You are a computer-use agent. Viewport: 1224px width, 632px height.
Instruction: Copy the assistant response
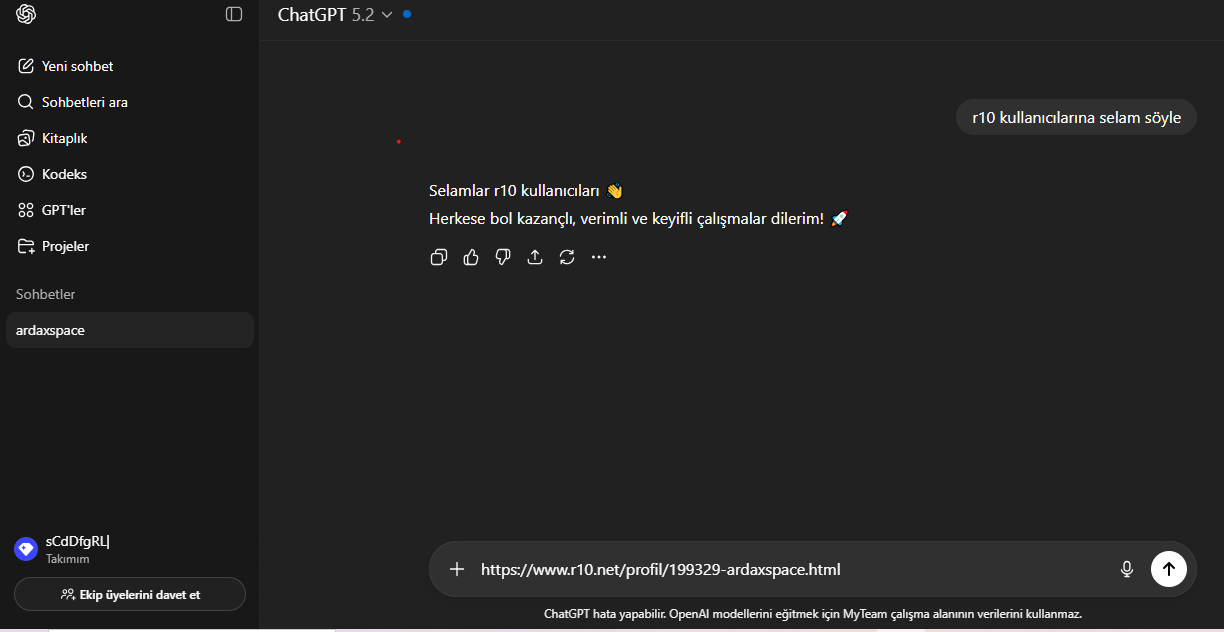click(438, 257)
